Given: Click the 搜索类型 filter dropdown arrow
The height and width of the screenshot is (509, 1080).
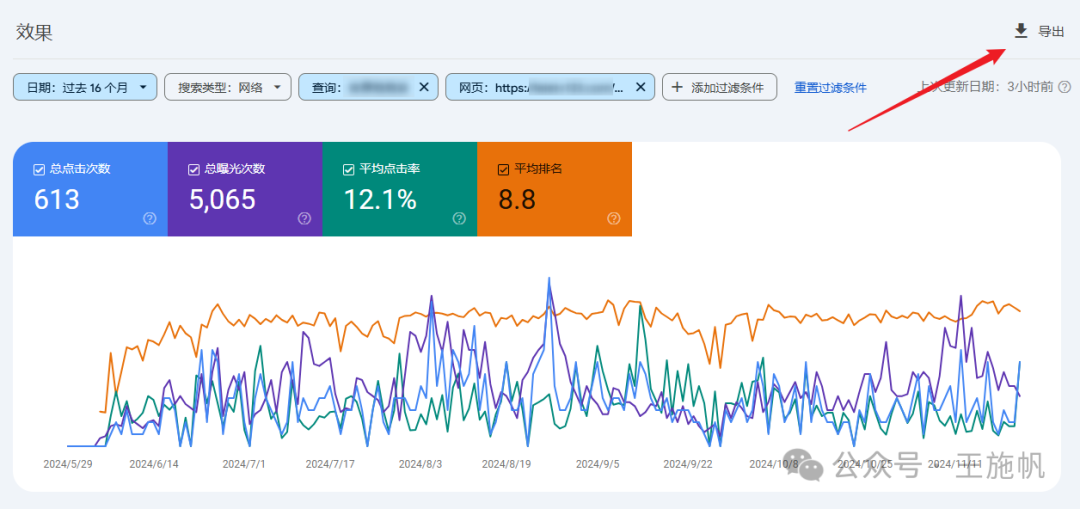Looking at the screenshot, I should coord(277,87).
